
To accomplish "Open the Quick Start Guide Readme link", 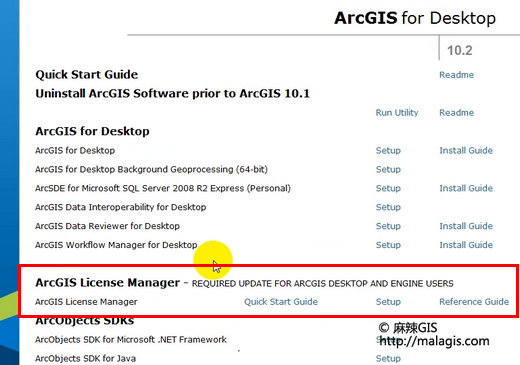I will [x=456, y=75].
